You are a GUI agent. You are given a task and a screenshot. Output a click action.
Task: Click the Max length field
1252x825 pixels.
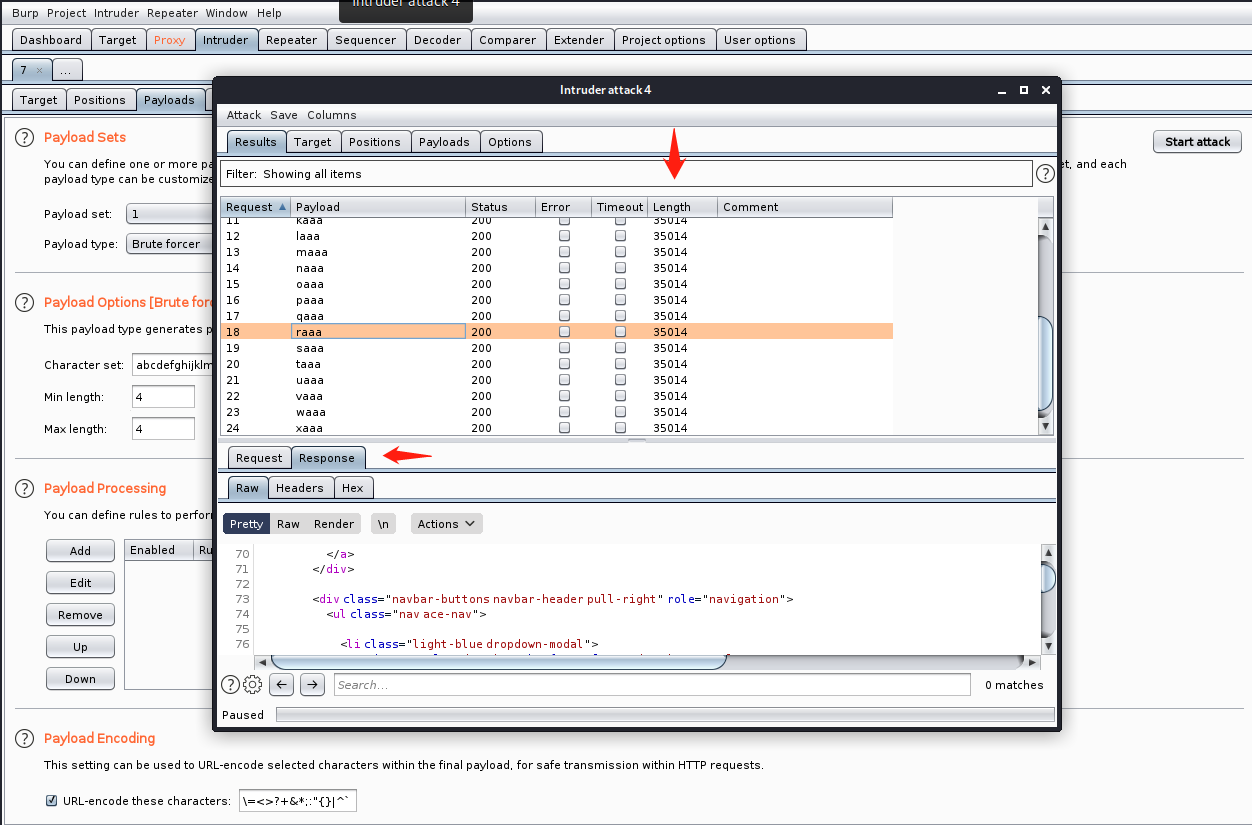(163, 429)
